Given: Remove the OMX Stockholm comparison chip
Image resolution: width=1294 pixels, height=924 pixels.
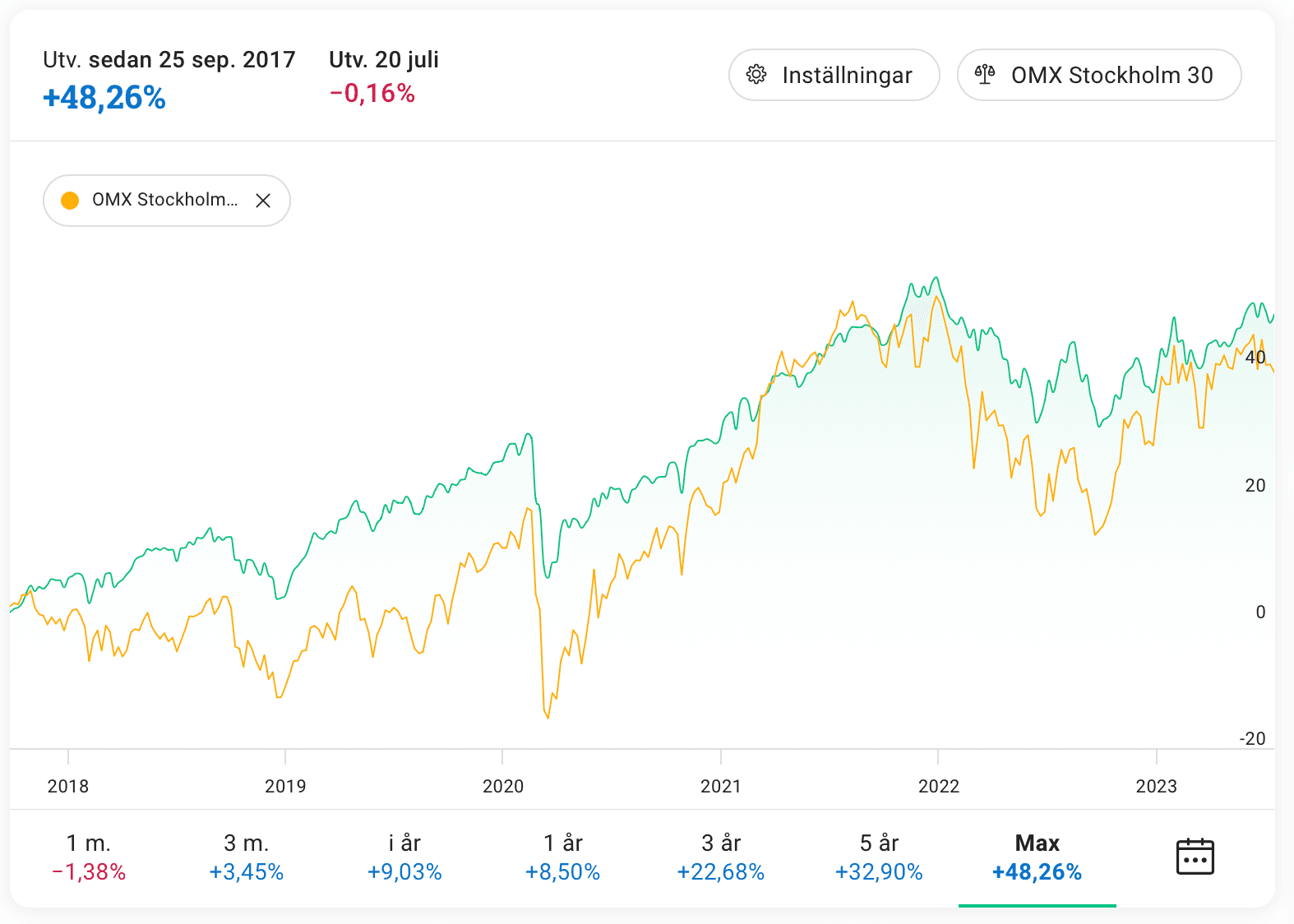Looking at the screenshot, I should pyautogui.click(x=263, y=201).
